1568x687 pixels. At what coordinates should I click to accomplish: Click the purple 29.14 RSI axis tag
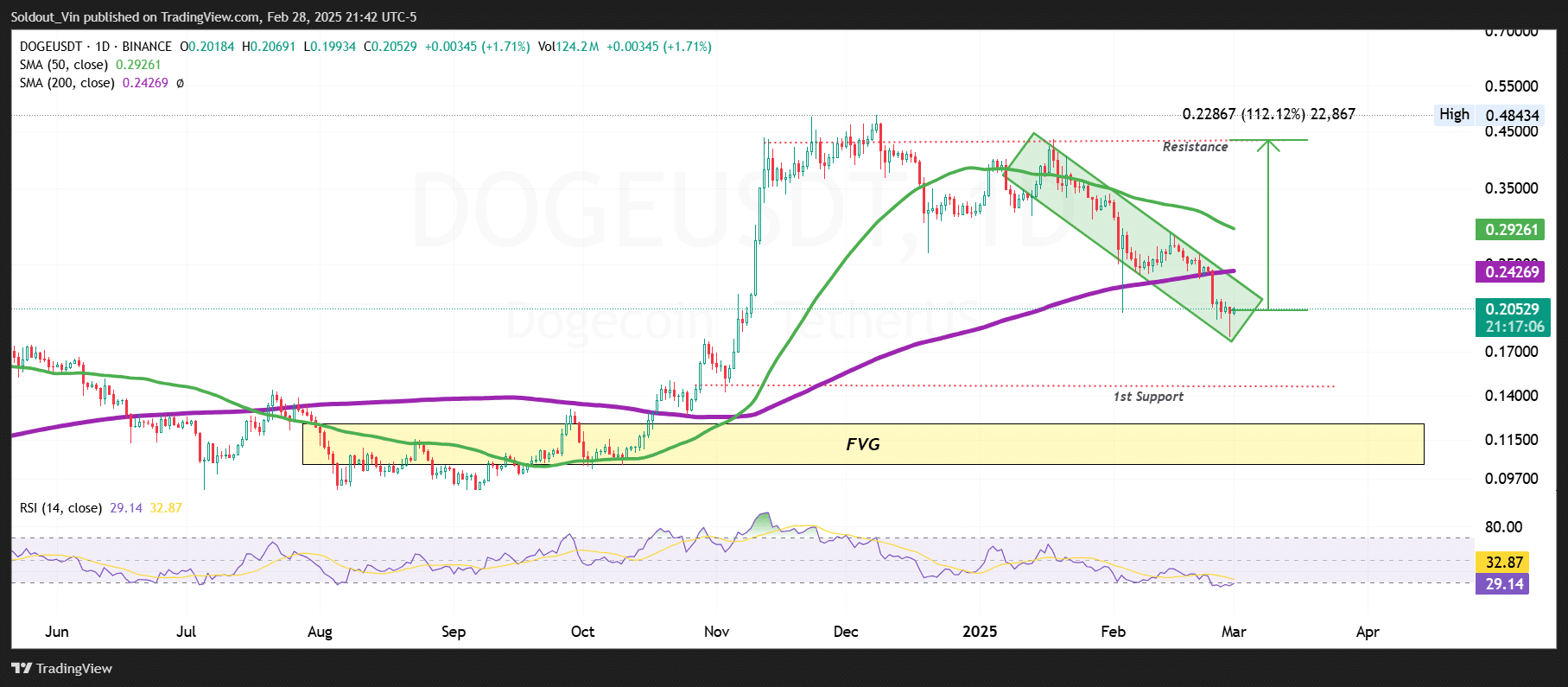(x=1502, y=584)
